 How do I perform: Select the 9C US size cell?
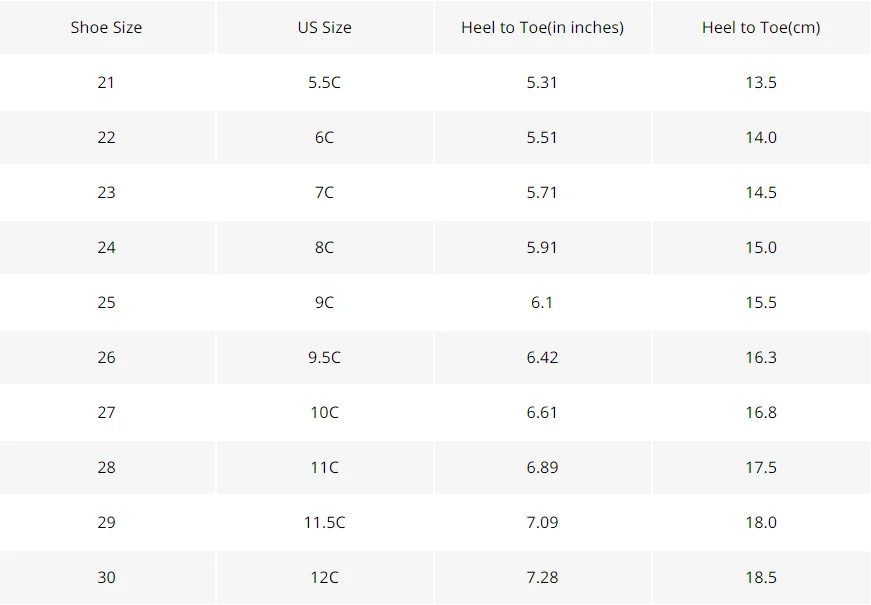[324, 302]
